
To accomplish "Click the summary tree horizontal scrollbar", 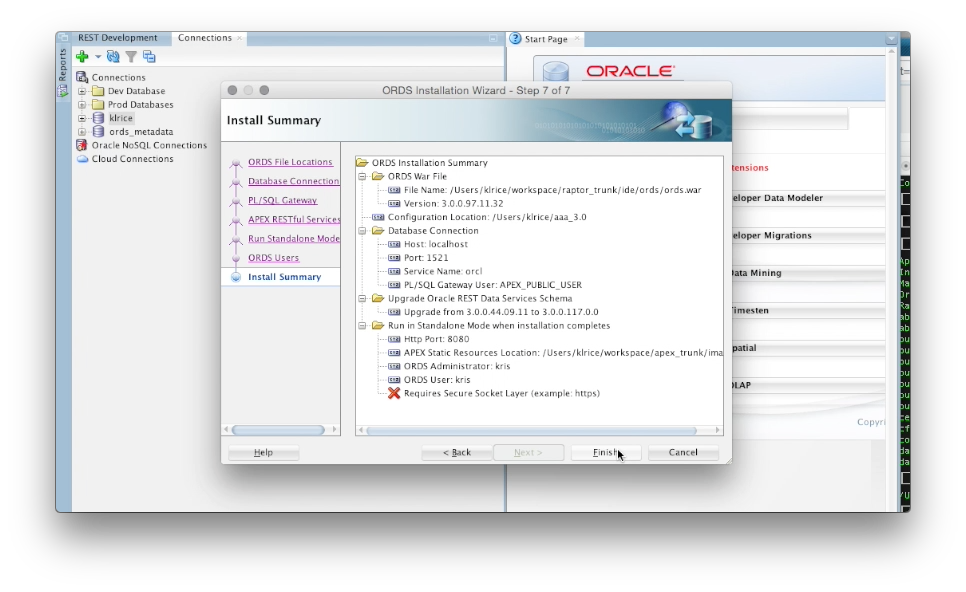I will tap(531, 431).
